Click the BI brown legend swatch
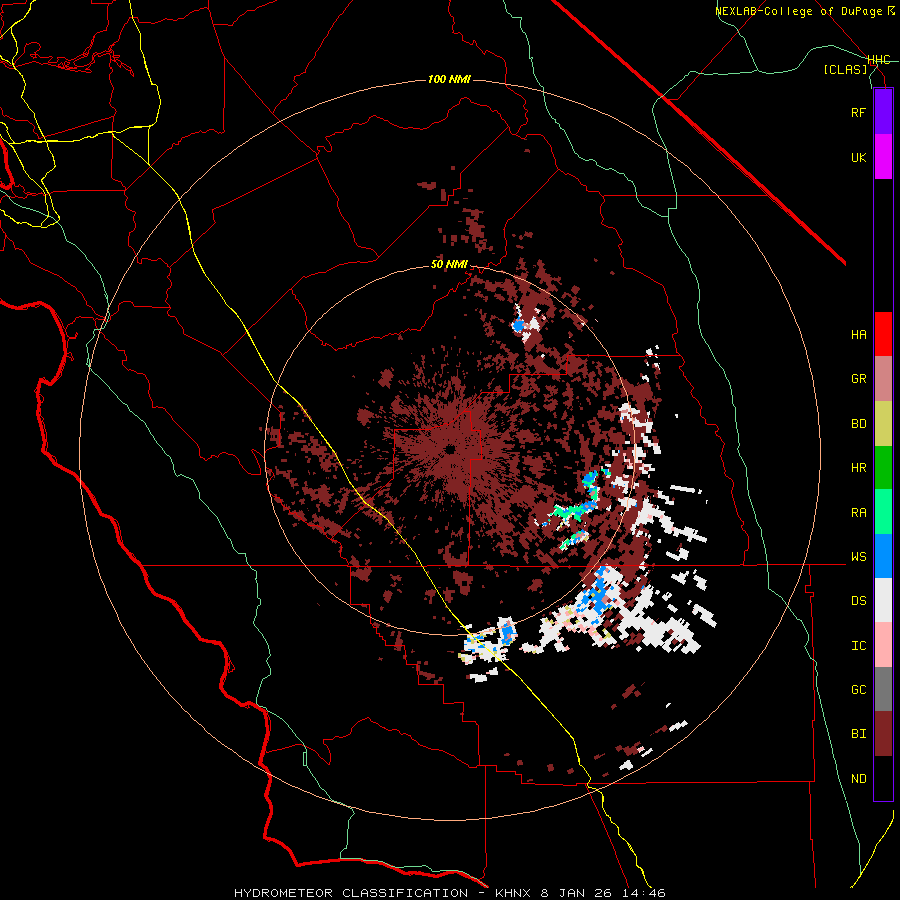900x900 pixels. tap(883, 734)
